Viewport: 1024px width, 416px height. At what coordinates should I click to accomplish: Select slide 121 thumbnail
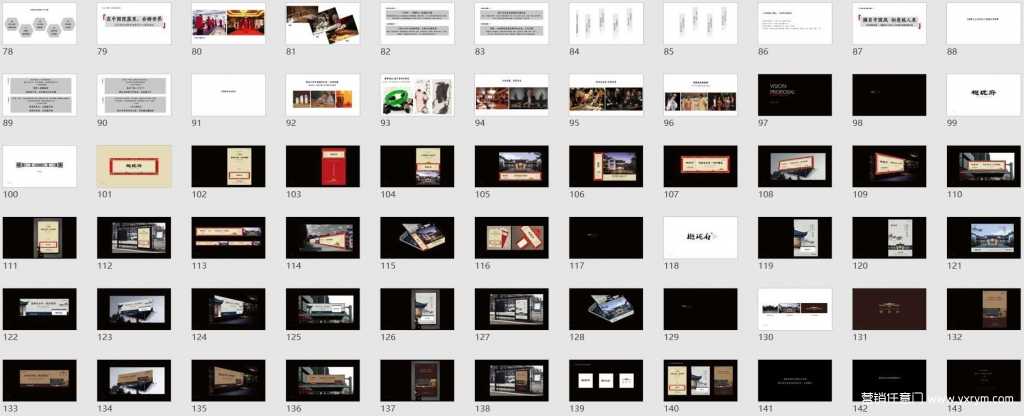(x=984, y=237)
